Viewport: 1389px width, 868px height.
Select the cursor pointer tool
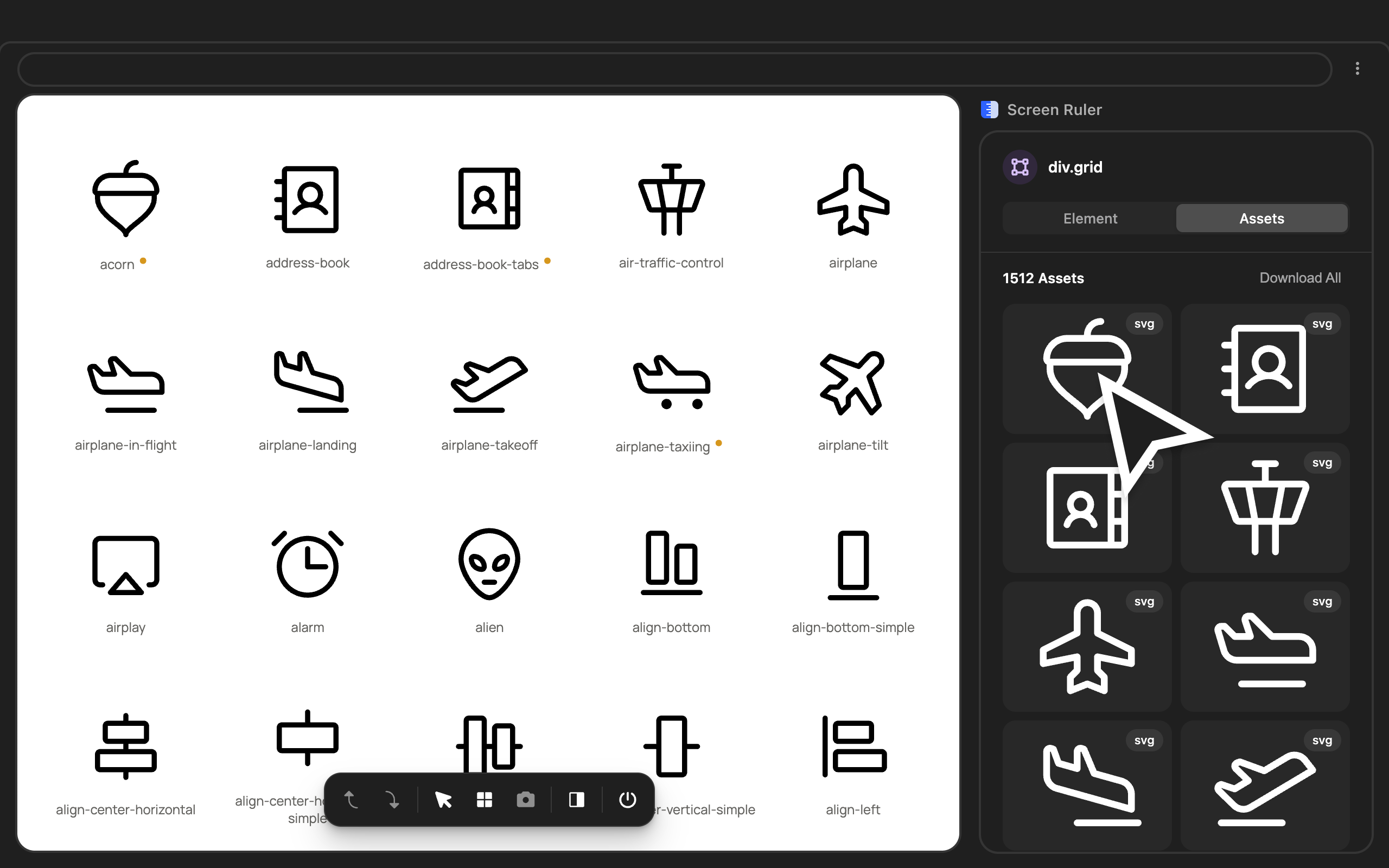tap(443, 800)
